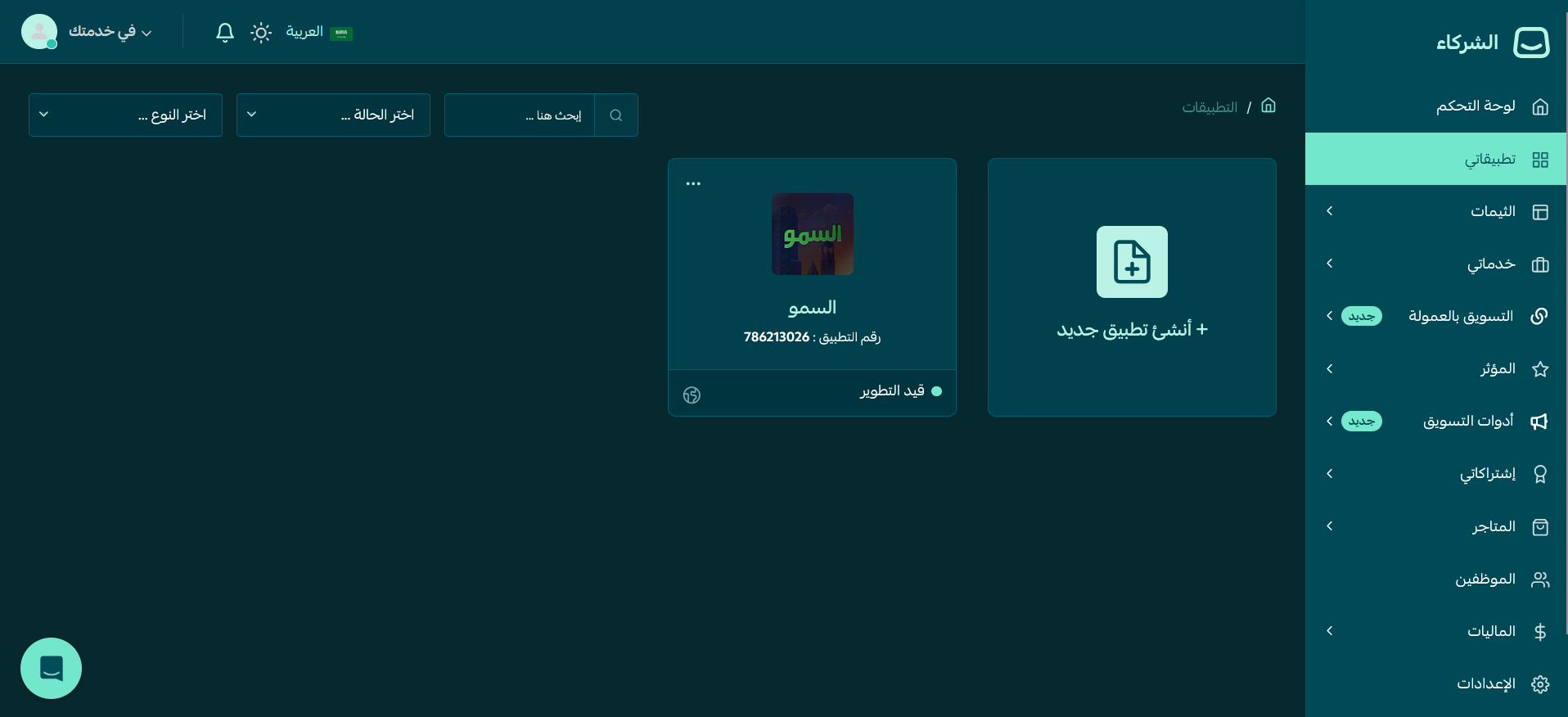Click the apps grid icon beside تطبيقاتي

pyautogui.click(x=1540, y=160)
